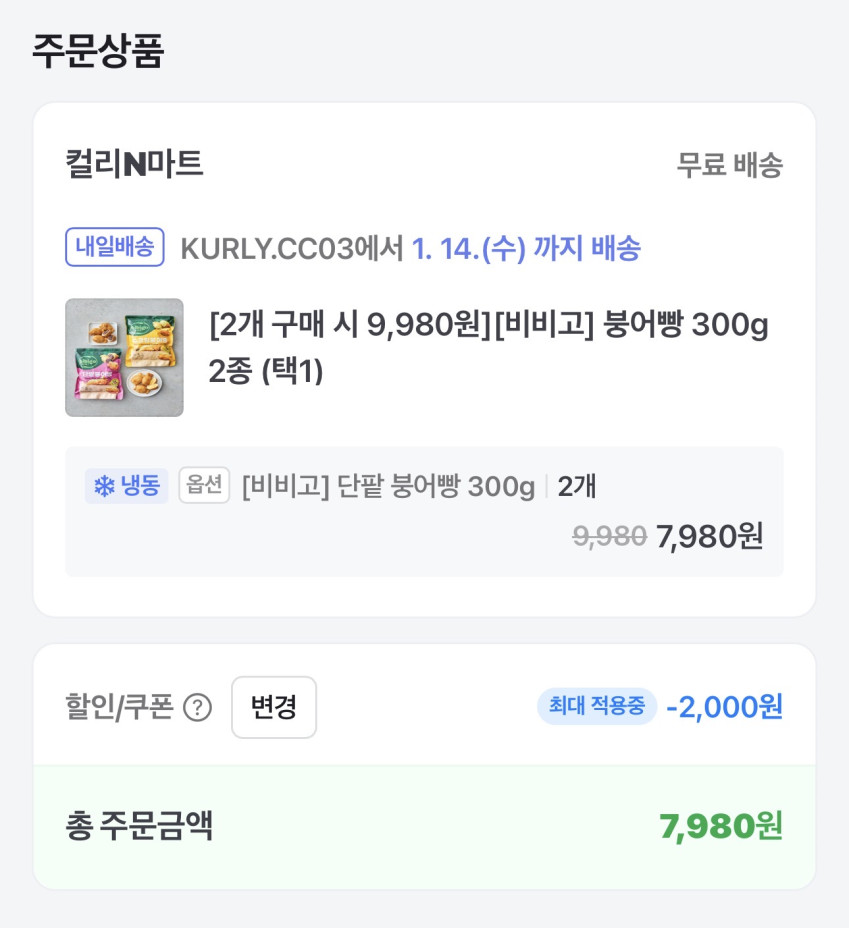Click the crossed-out 9,980 original price
Viewport: 849px width, 928px height.
[x=609, y=537]
